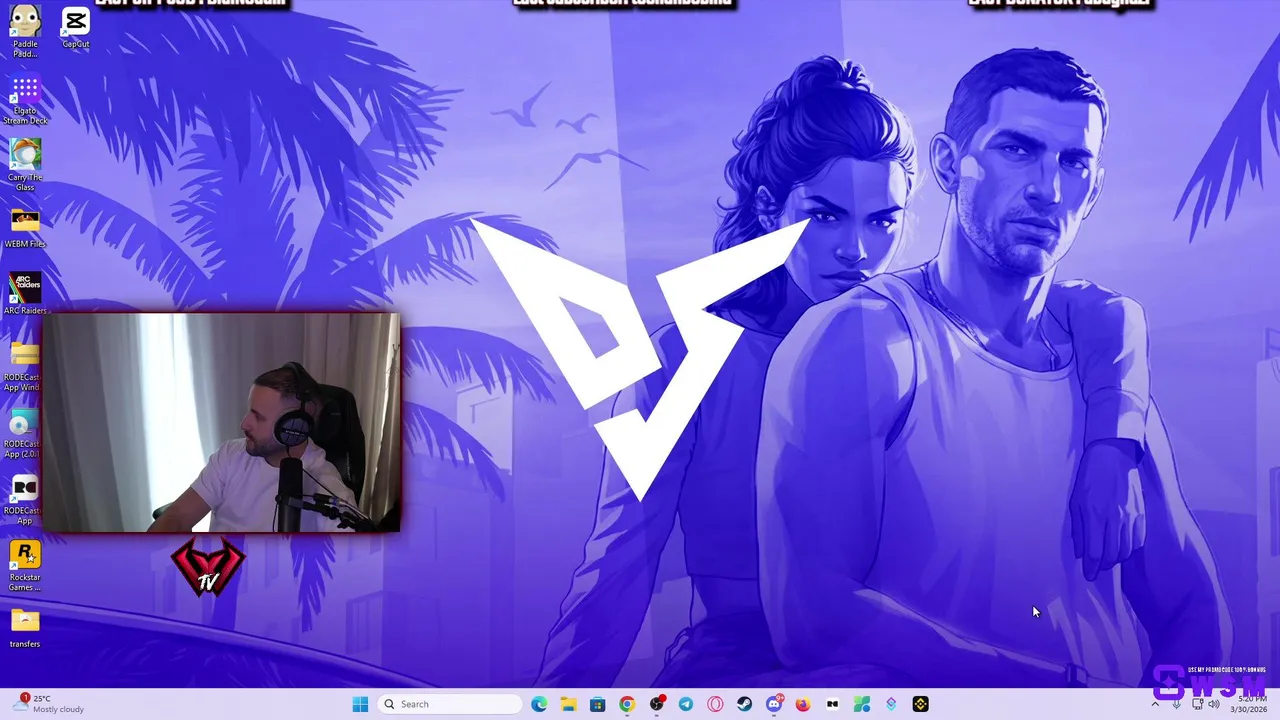Open Discord from the taskbar
Image resolution: width=1280 pixels, height=720 pixels.
pos(774,704)
